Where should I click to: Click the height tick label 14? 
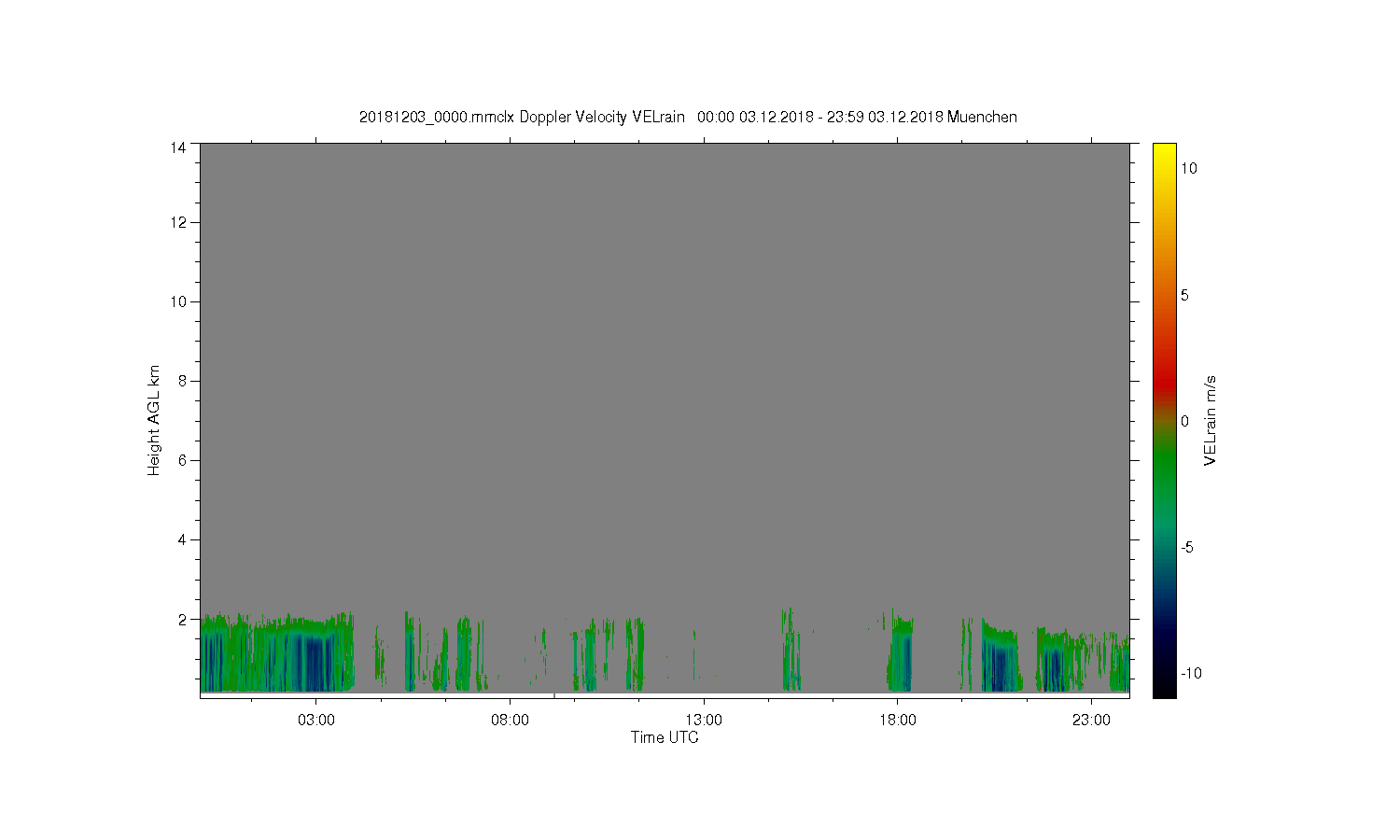point(177,147)
